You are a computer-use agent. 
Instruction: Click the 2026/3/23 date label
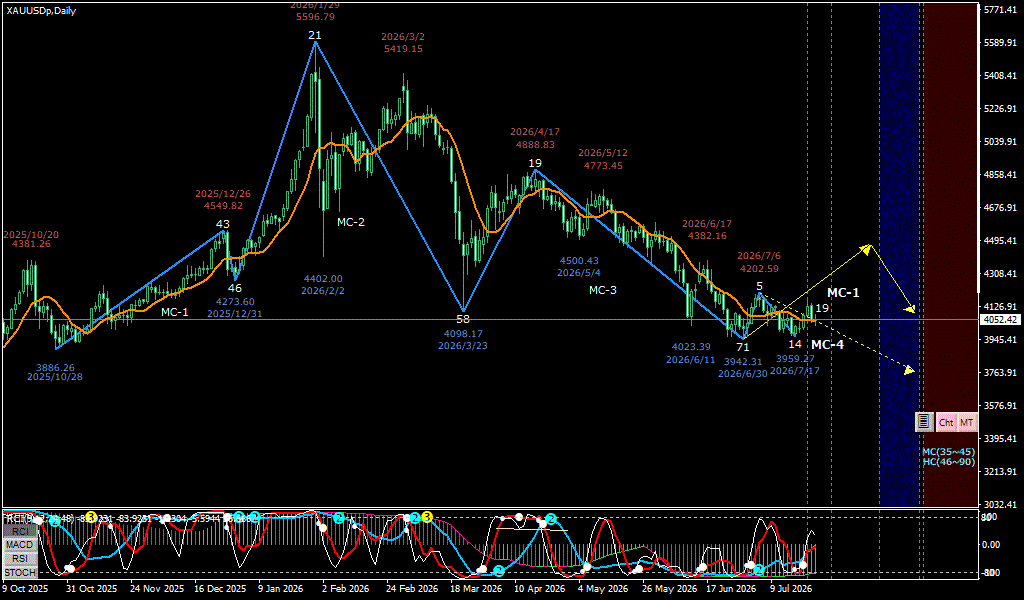(463, 345)
